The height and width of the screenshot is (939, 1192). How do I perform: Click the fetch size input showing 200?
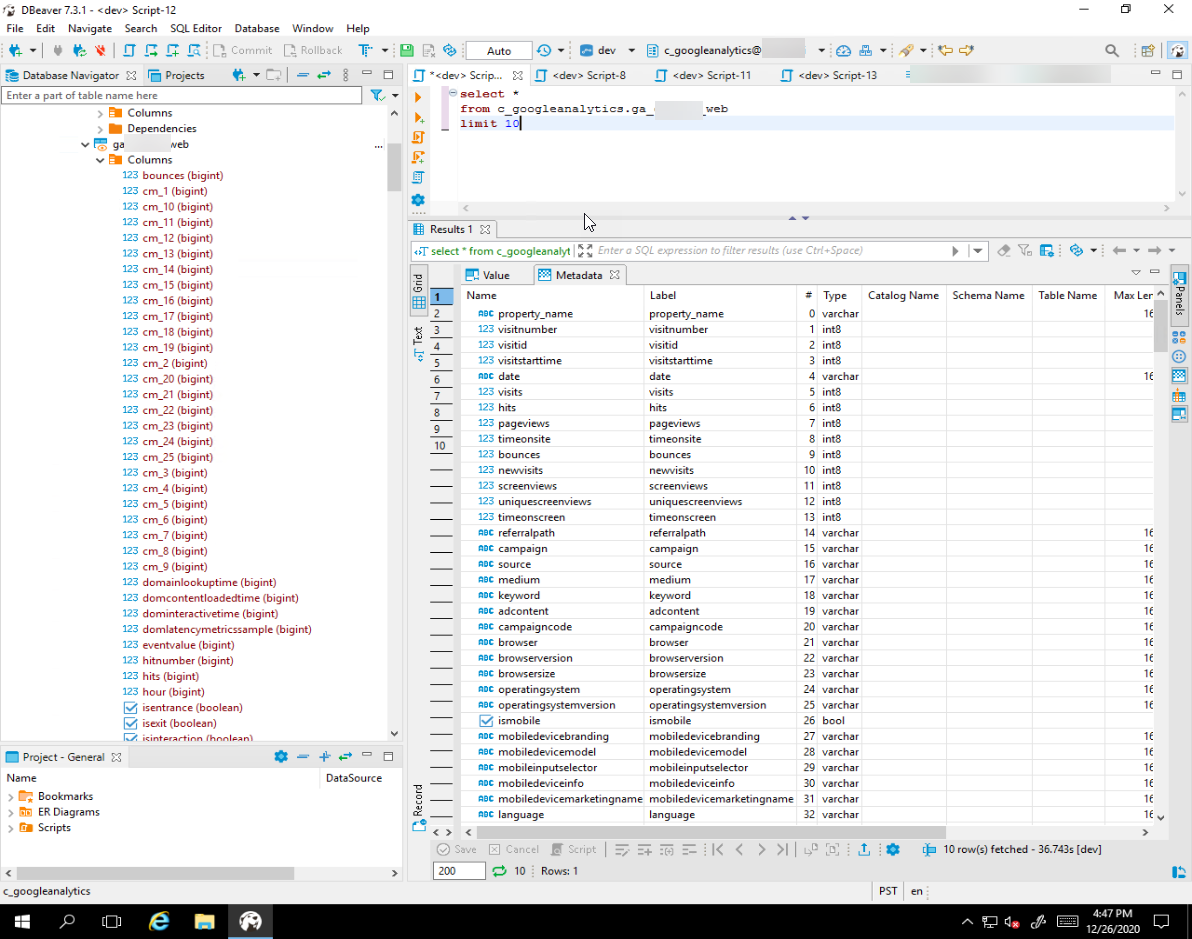[457, 871]
